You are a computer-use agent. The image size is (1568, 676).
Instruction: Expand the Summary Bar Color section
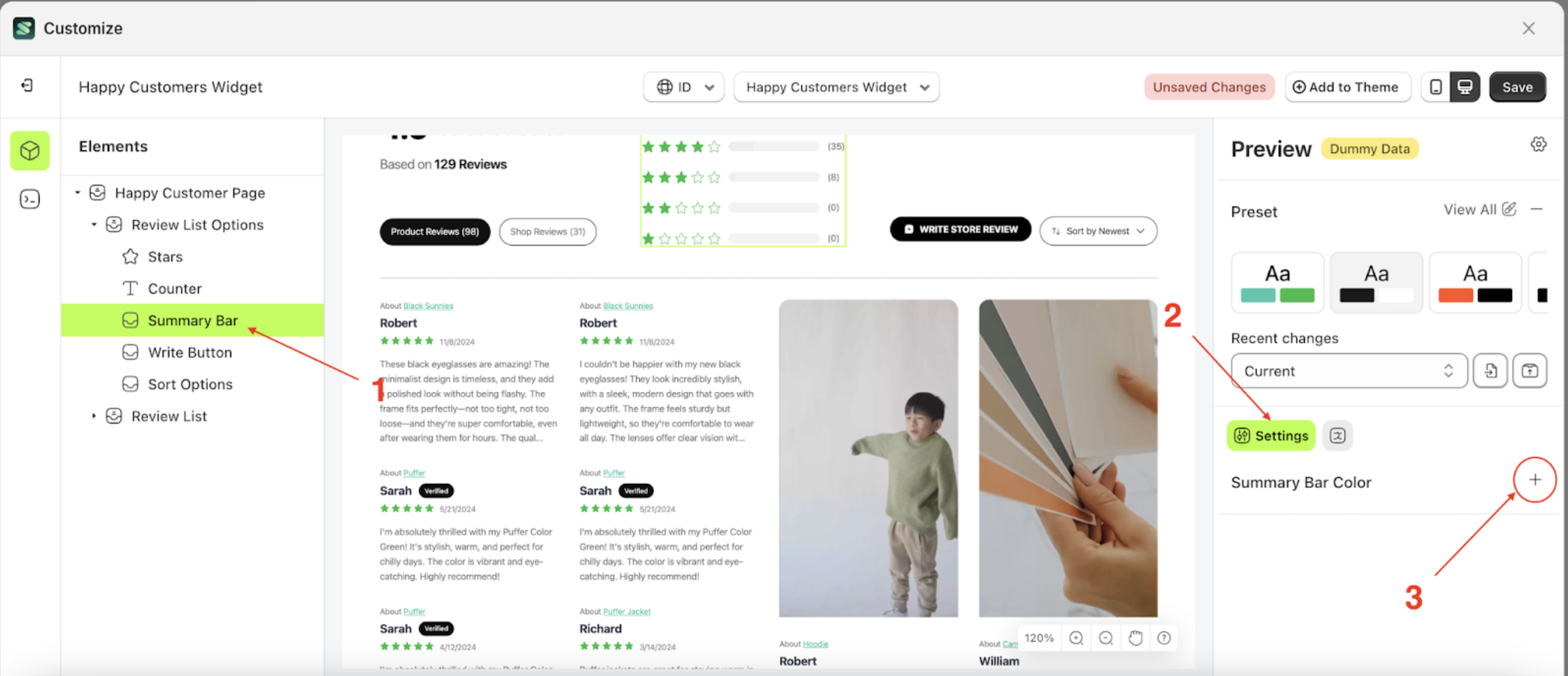click(1535, 480)
